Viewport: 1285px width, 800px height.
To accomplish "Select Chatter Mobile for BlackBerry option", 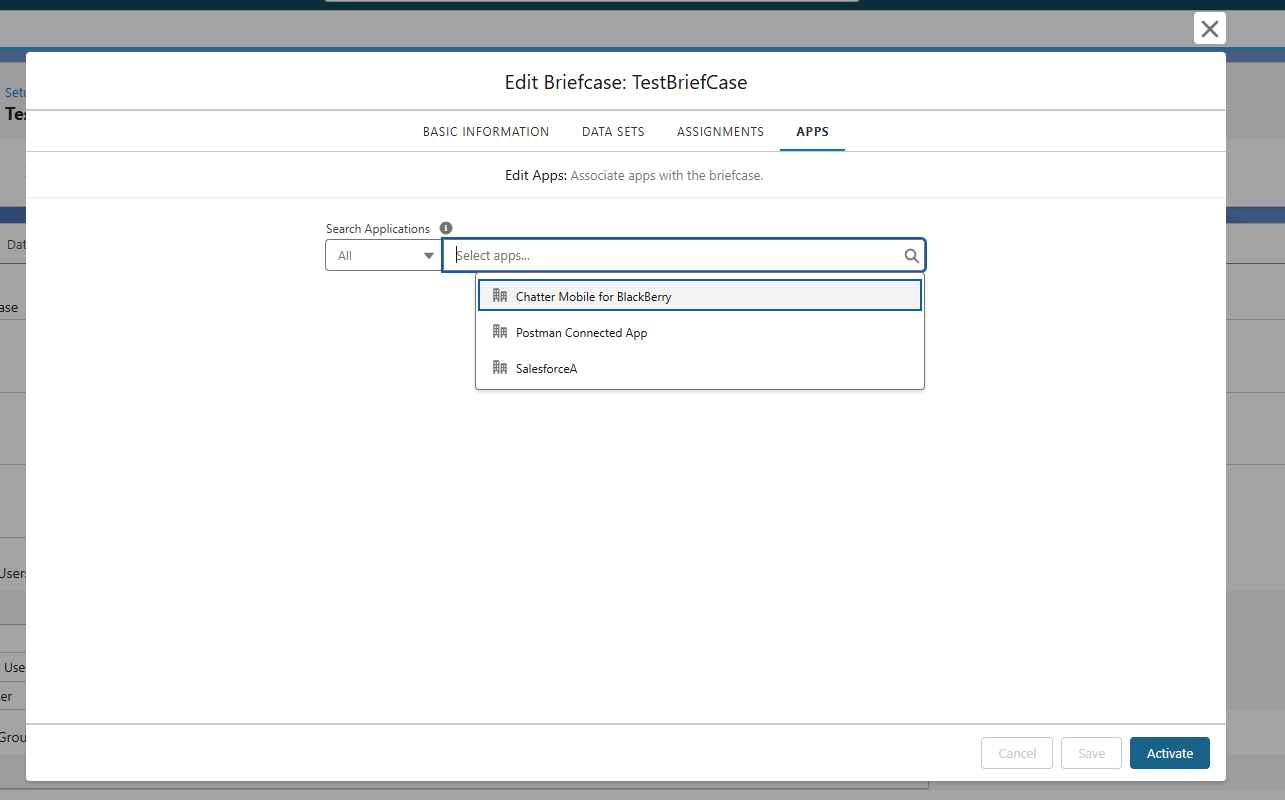I will pyautogui.click(x=594, y=297).
